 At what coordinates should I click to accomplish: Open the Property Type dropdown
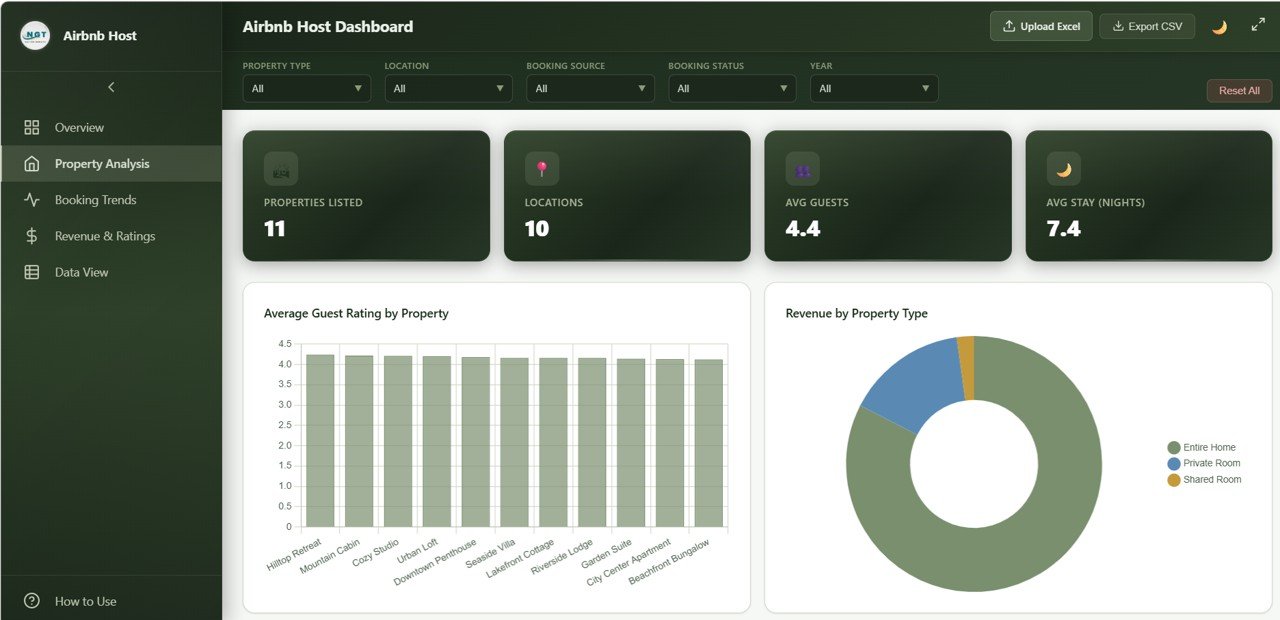306,89
